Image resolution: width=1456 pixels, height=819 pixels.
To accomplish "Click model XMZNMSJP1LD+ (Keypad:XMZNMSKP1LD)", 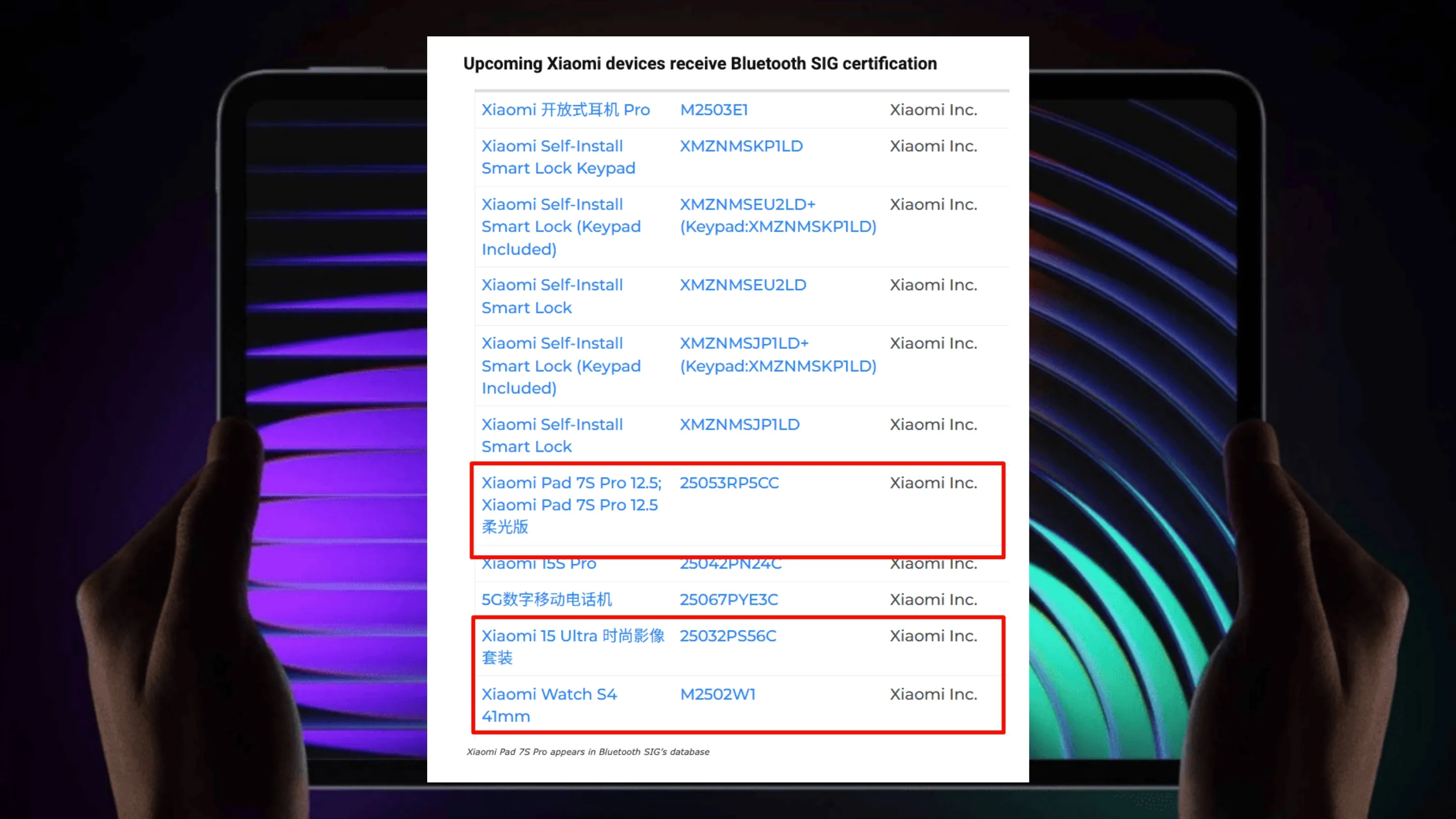I will (x=779, y=354).
